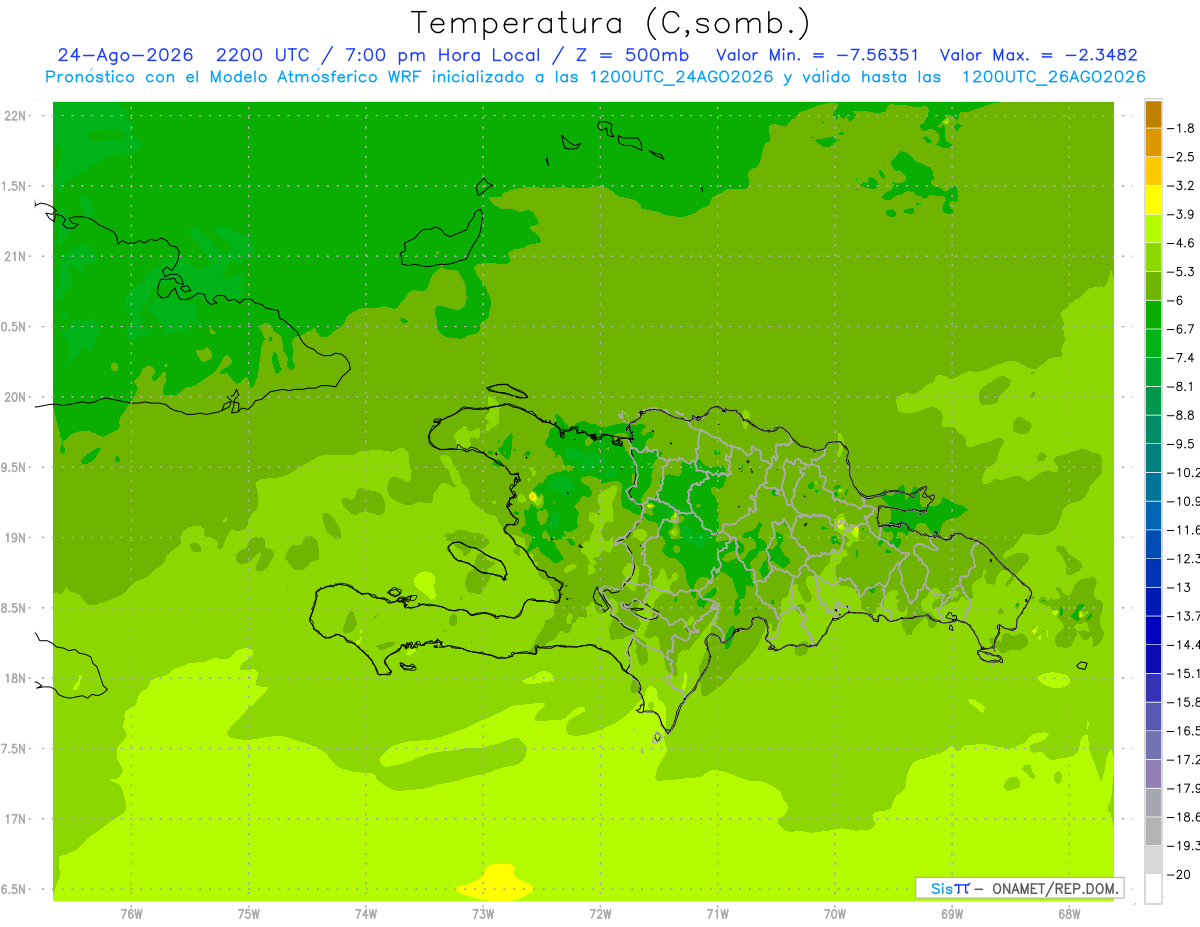This screenshot has height=927, width=1200.
Task: Select the '-6.7' colorbar value
Action: tap(1181, 329)
